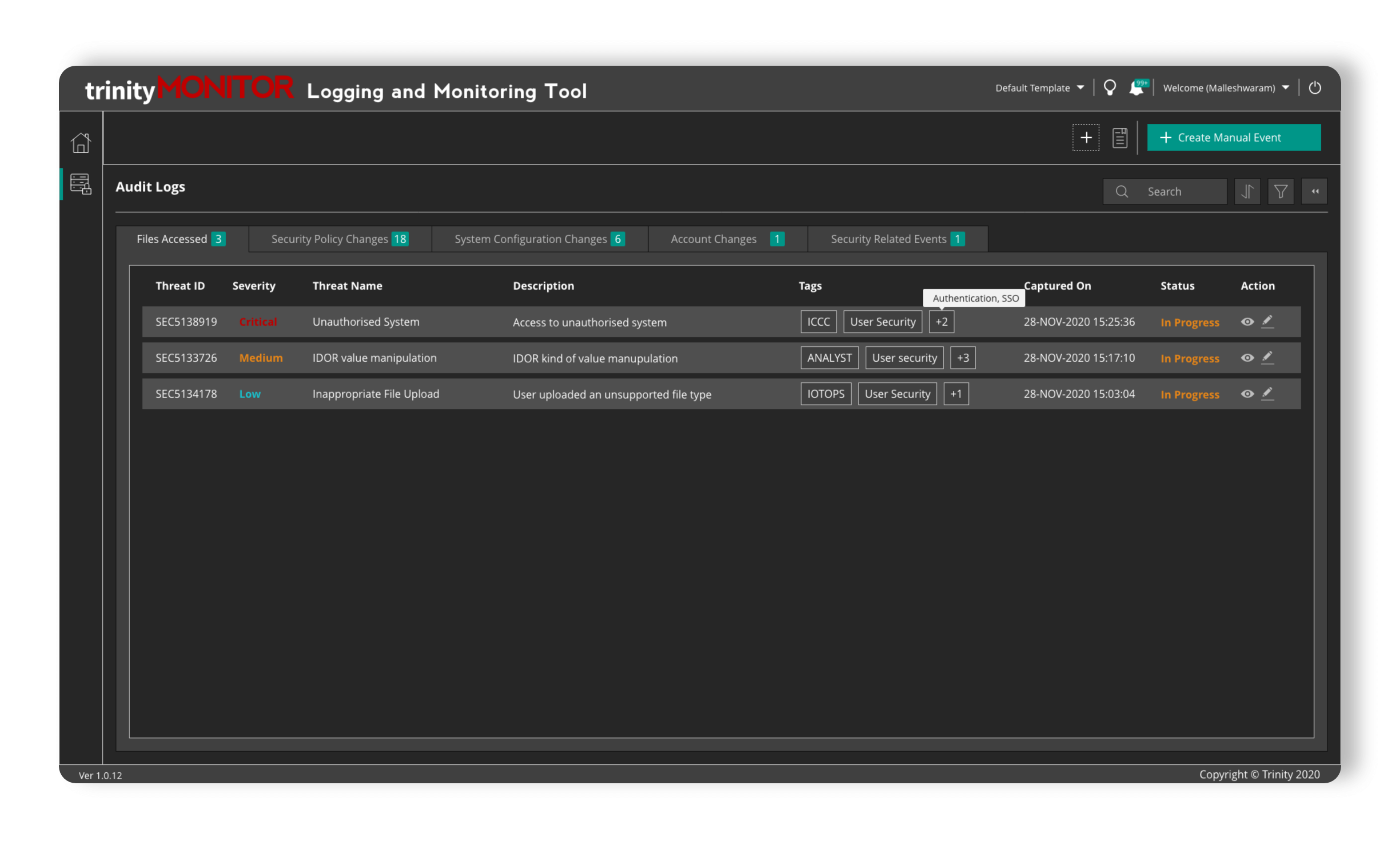Toggle visibility eye icon for SEC5134178
1400x849 pixels.
(1248, 393)
